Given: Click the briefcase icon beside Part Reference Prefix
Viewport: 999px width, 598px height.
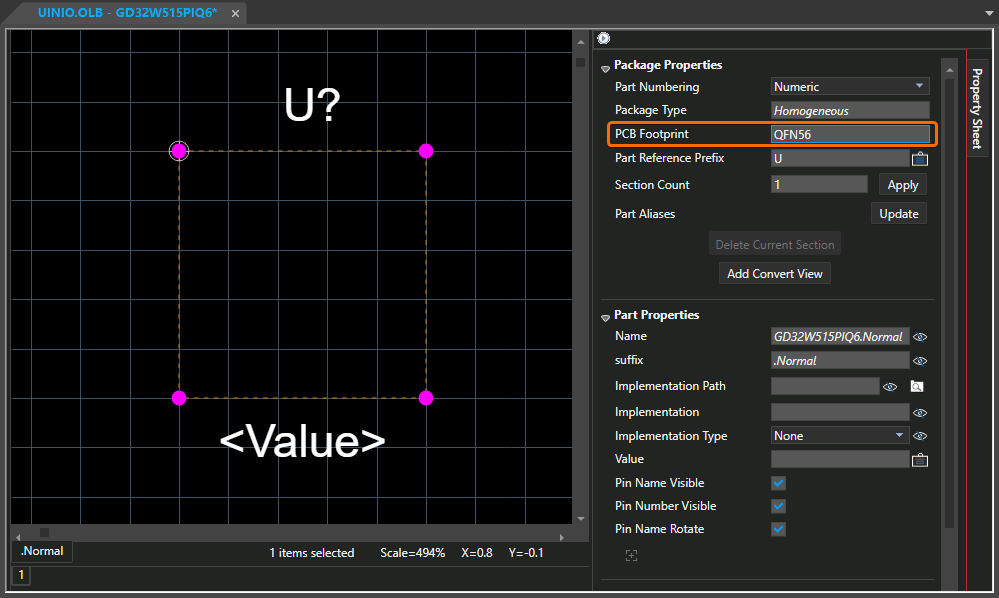Looking at the screenshot, I should 921,158.
